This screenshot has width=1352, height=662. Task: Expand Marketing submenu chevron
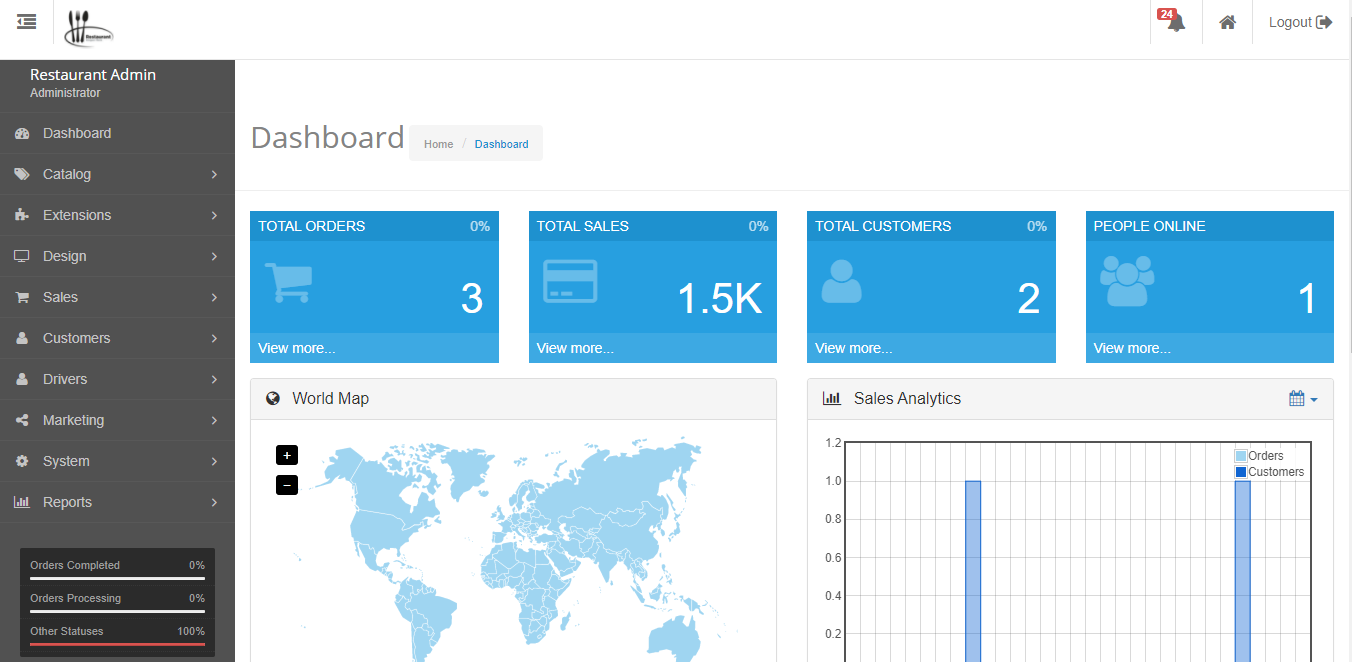[x=214, y=420]
